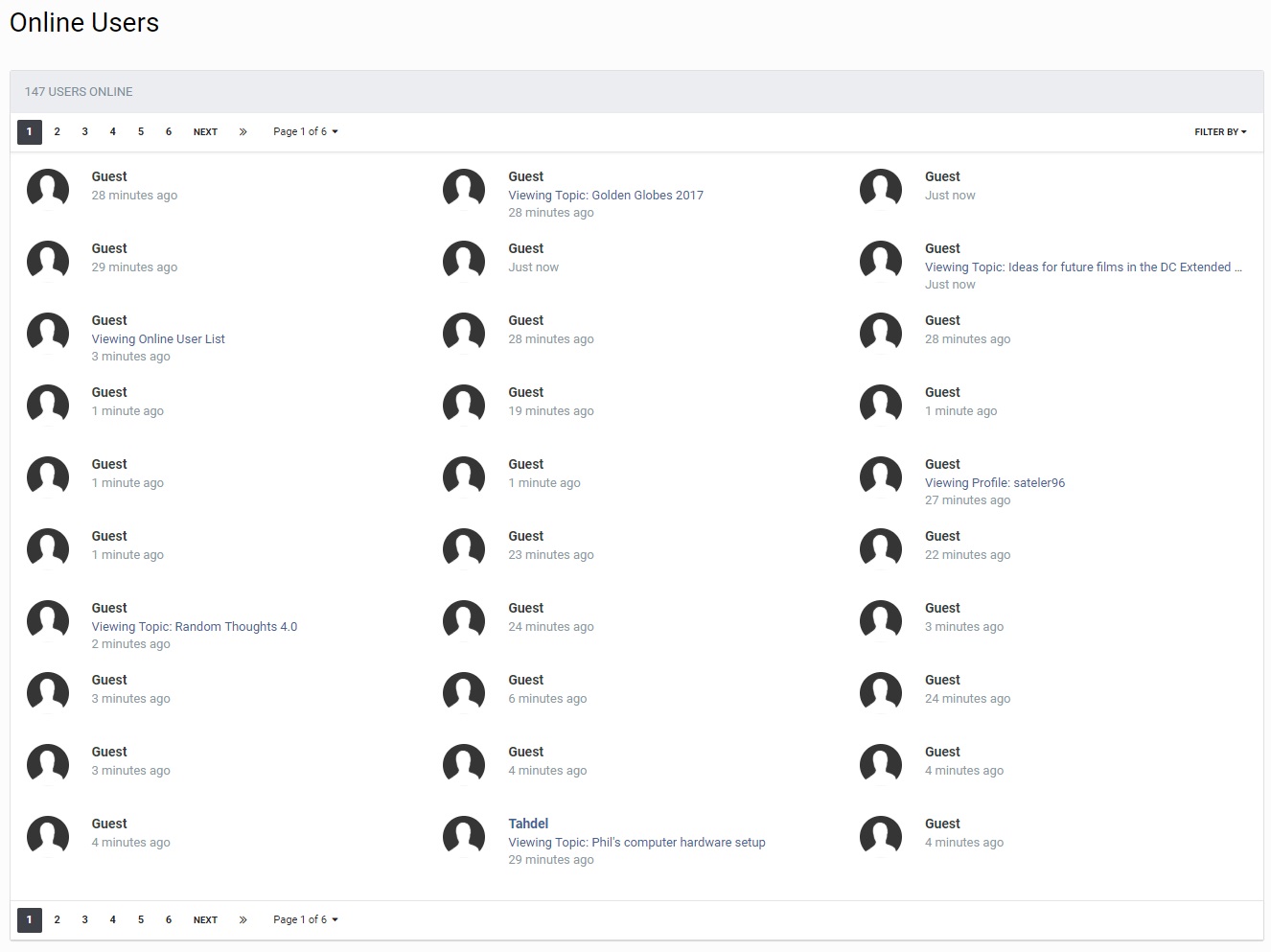Go to page 6 in top pagination

pos(169,132)
